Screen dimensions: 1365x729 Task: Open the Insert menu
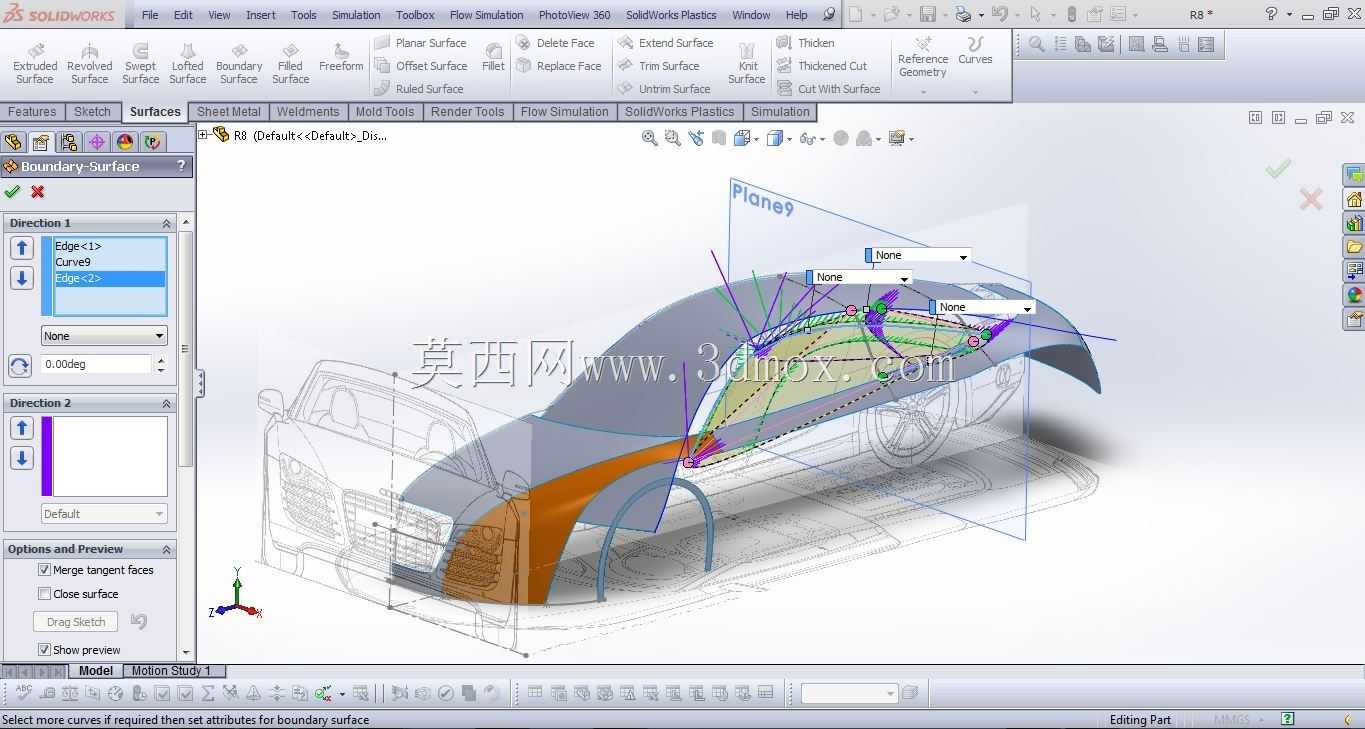261,15
